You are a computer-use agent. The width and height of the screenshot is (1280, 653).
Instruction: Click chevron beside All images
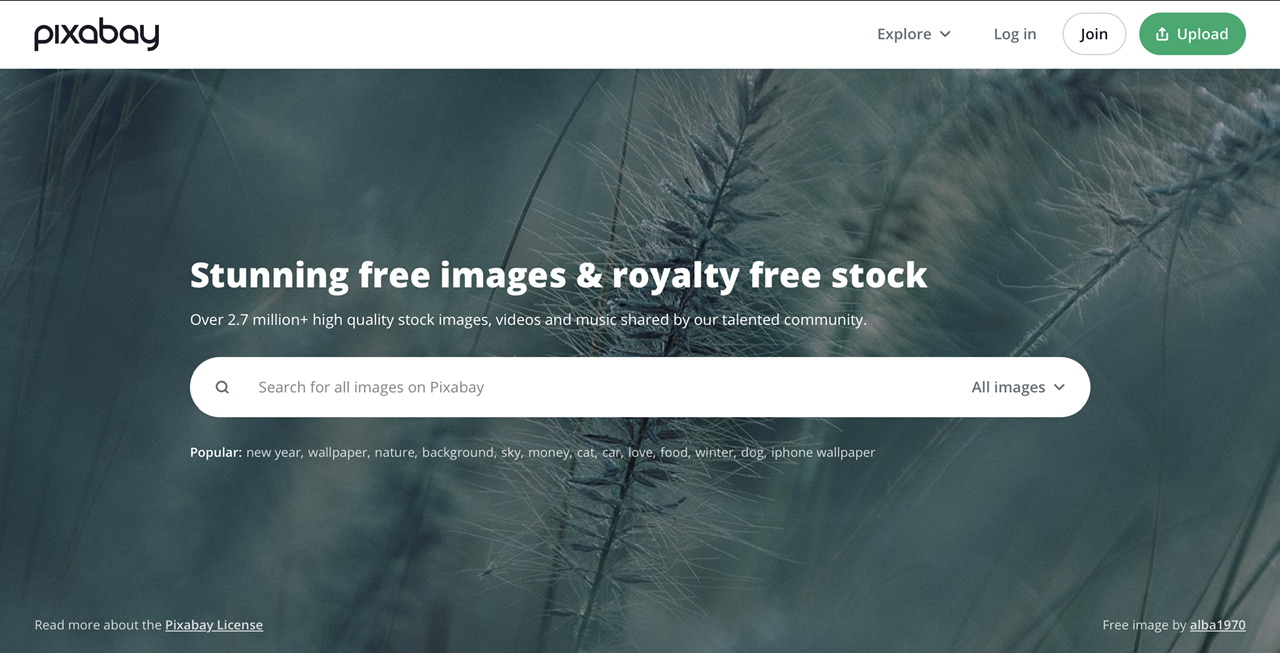click(x=1059, y=387)
